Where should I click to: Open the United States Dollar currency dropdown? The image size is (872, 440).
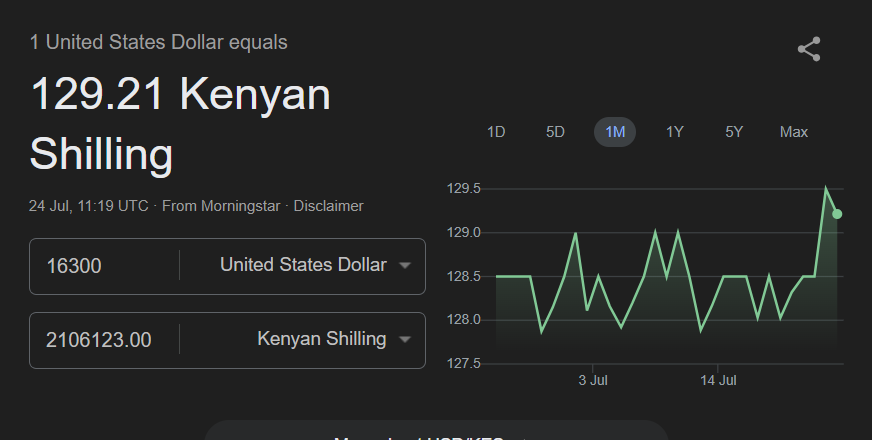click(314, 266)
